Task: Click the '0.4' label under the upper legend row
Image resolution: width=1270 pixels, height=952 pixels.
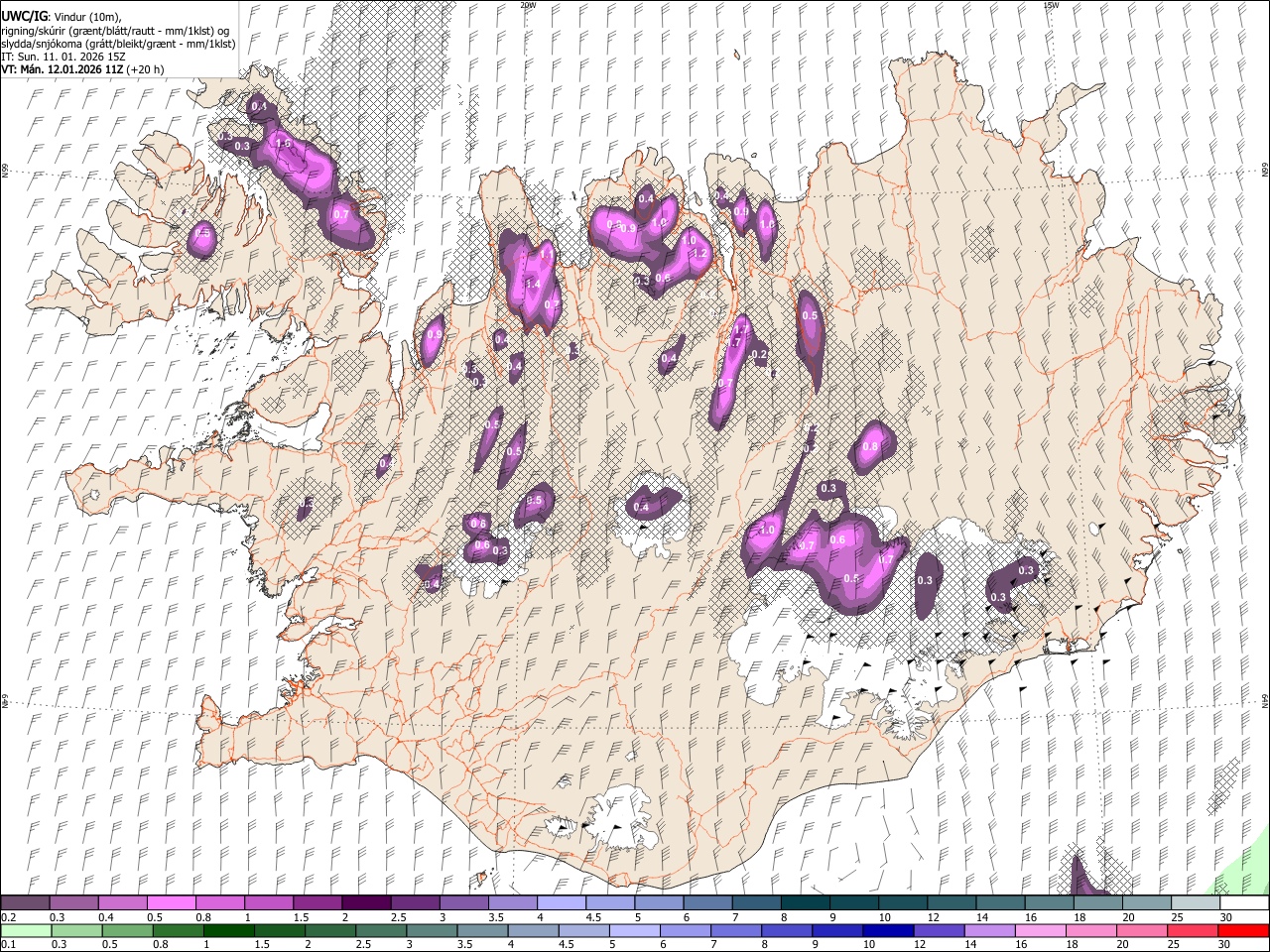Action: (x=106, y=917)
